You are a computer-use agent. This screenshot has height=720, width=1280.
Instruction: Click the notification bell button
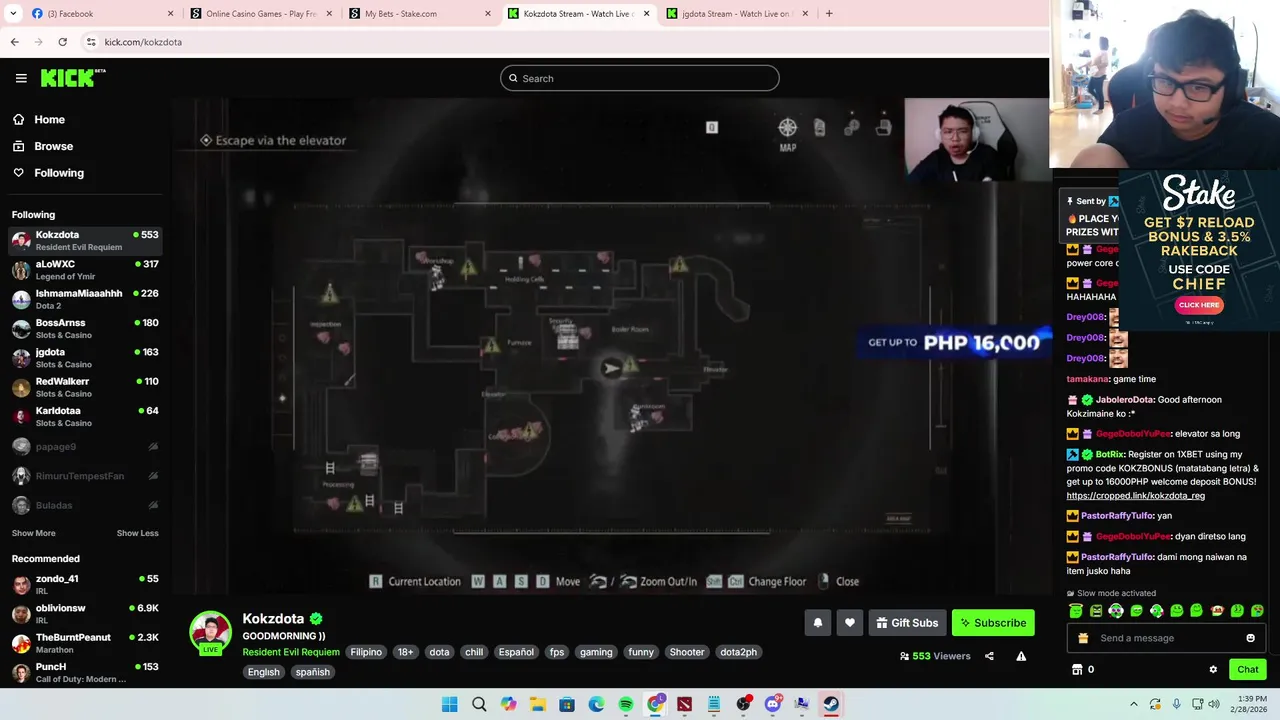click(x=817, y=623)
